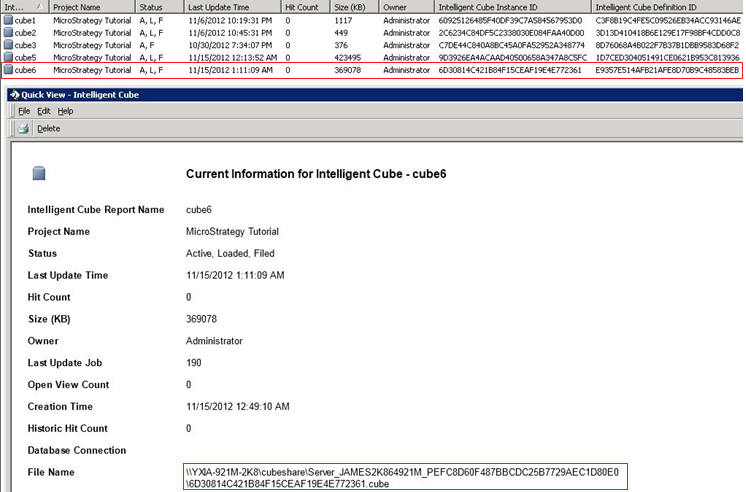This screenshot has height=492, width=746.
Task: Click the cube3 row icon
Action: (x=7, y=45)
